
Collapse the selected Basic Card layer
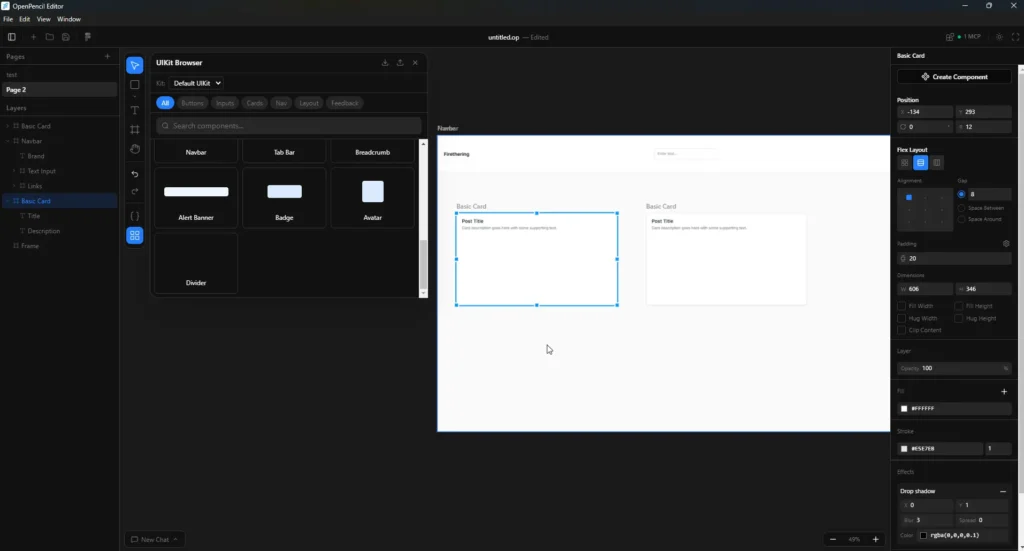point(8,201)
